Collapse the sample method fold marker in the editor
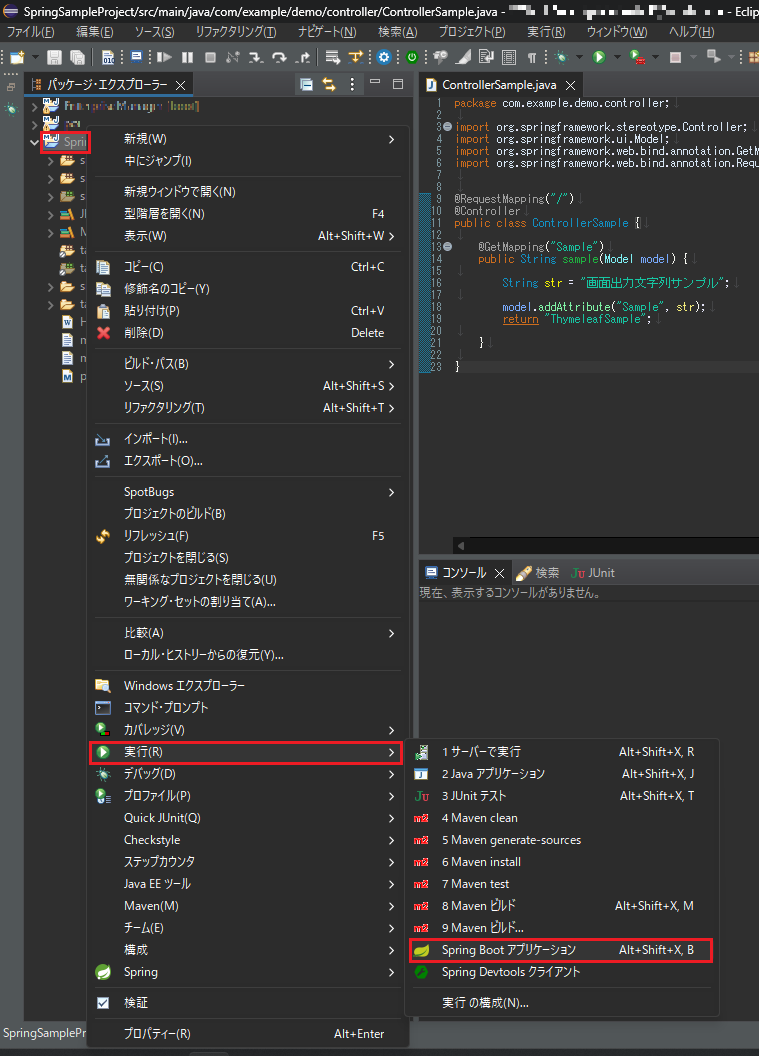The image size is (759, 1056). tap(447, 247)
